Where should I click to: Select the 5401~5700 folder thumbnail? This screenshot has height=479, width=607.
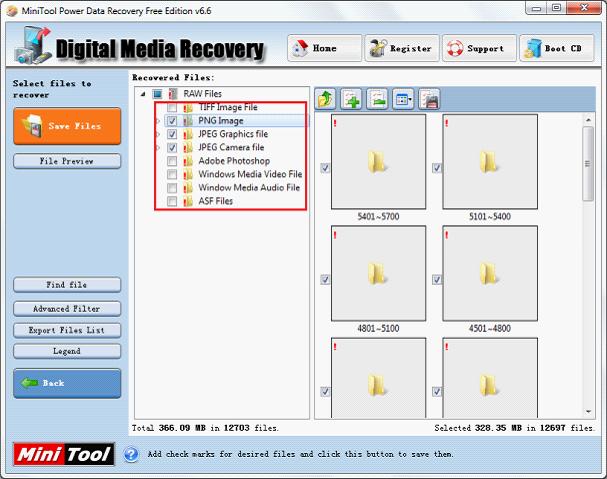coord(378,161)
